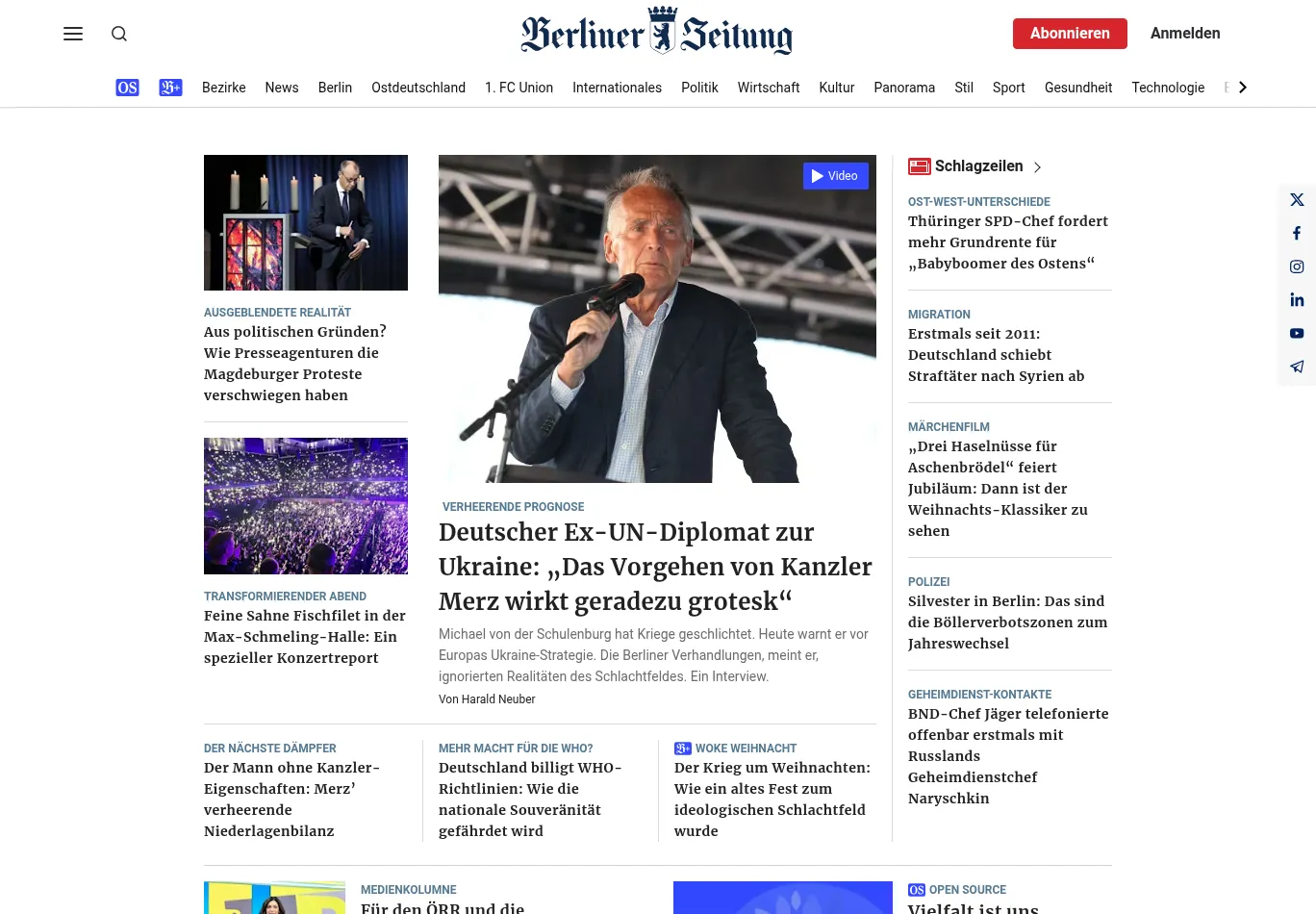The height and width of the screenshot is (914, 1316).
Task: Open the Wirtschaft category
Action: 769,88
